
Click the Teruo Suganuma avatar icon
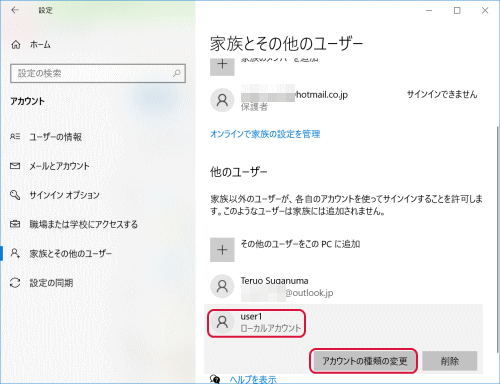click(222, 286)
